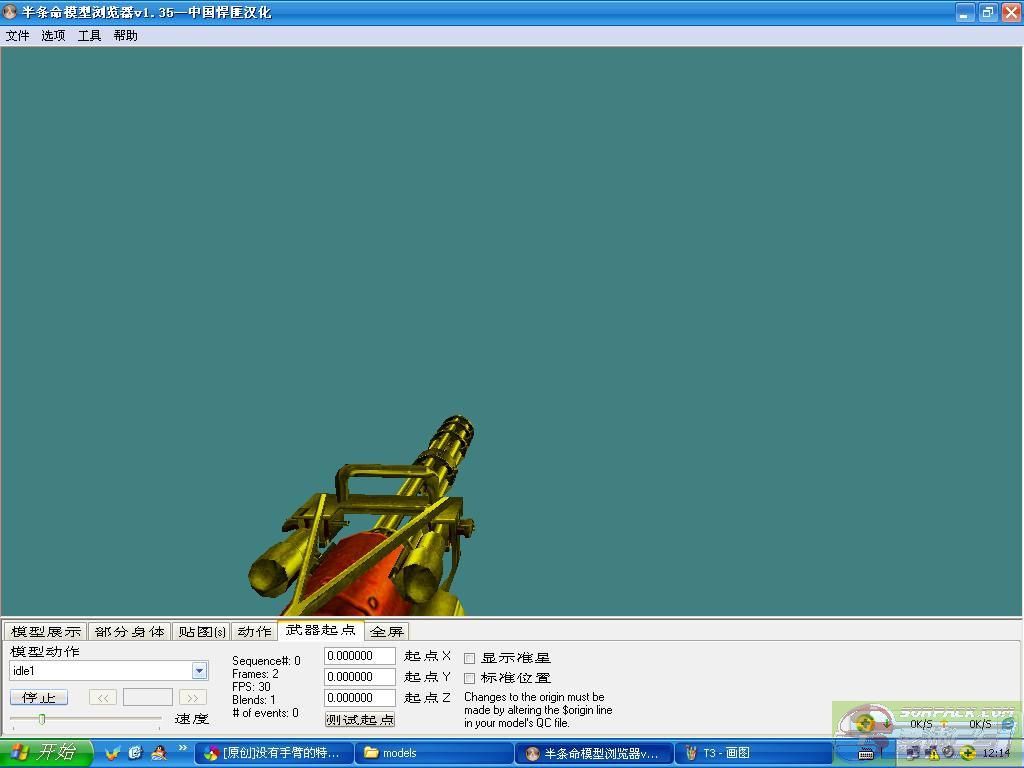Click the 速度 speed slider handle

click(42, 719)
